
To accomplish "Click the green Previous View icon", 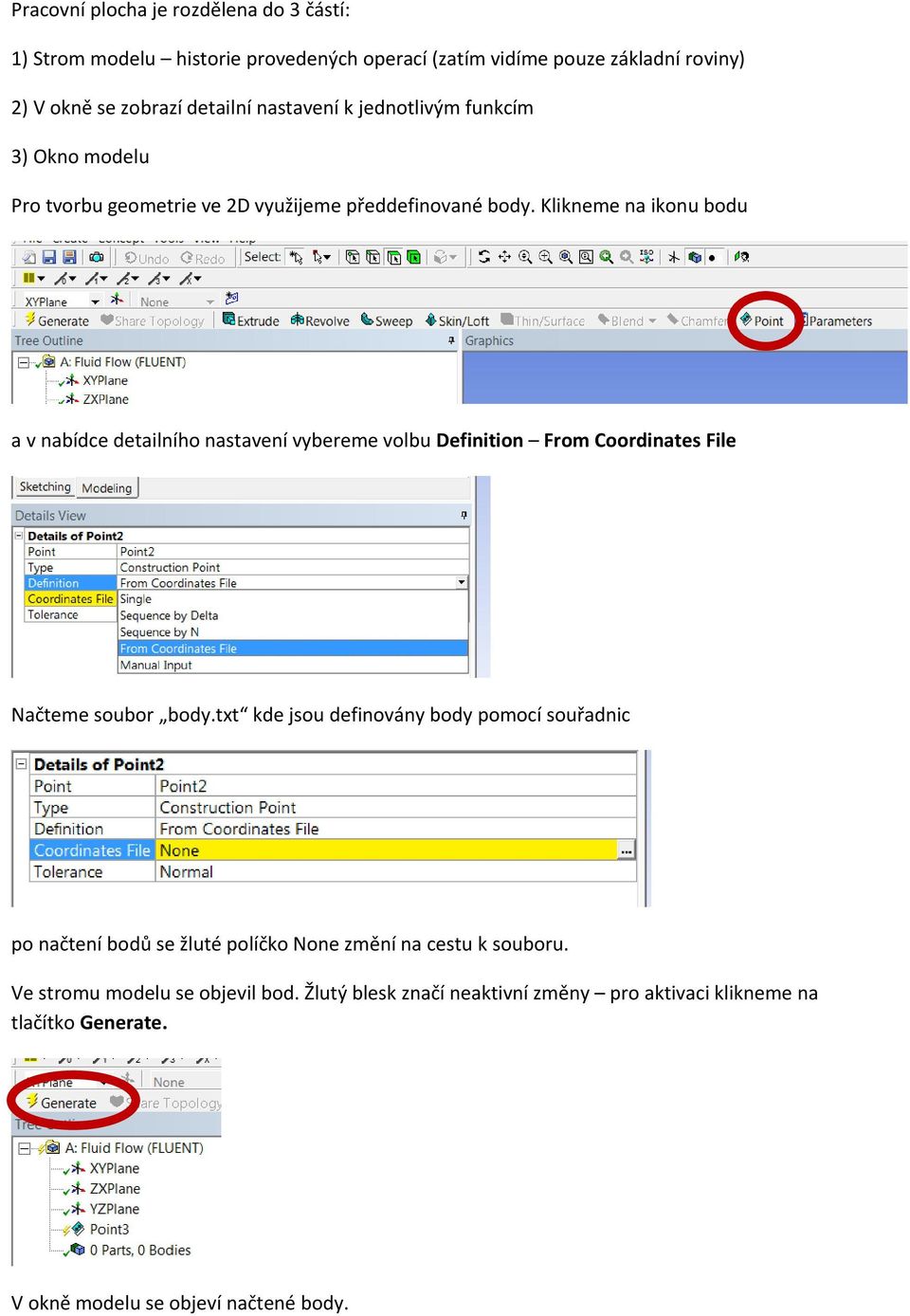I will click(606, 257).
